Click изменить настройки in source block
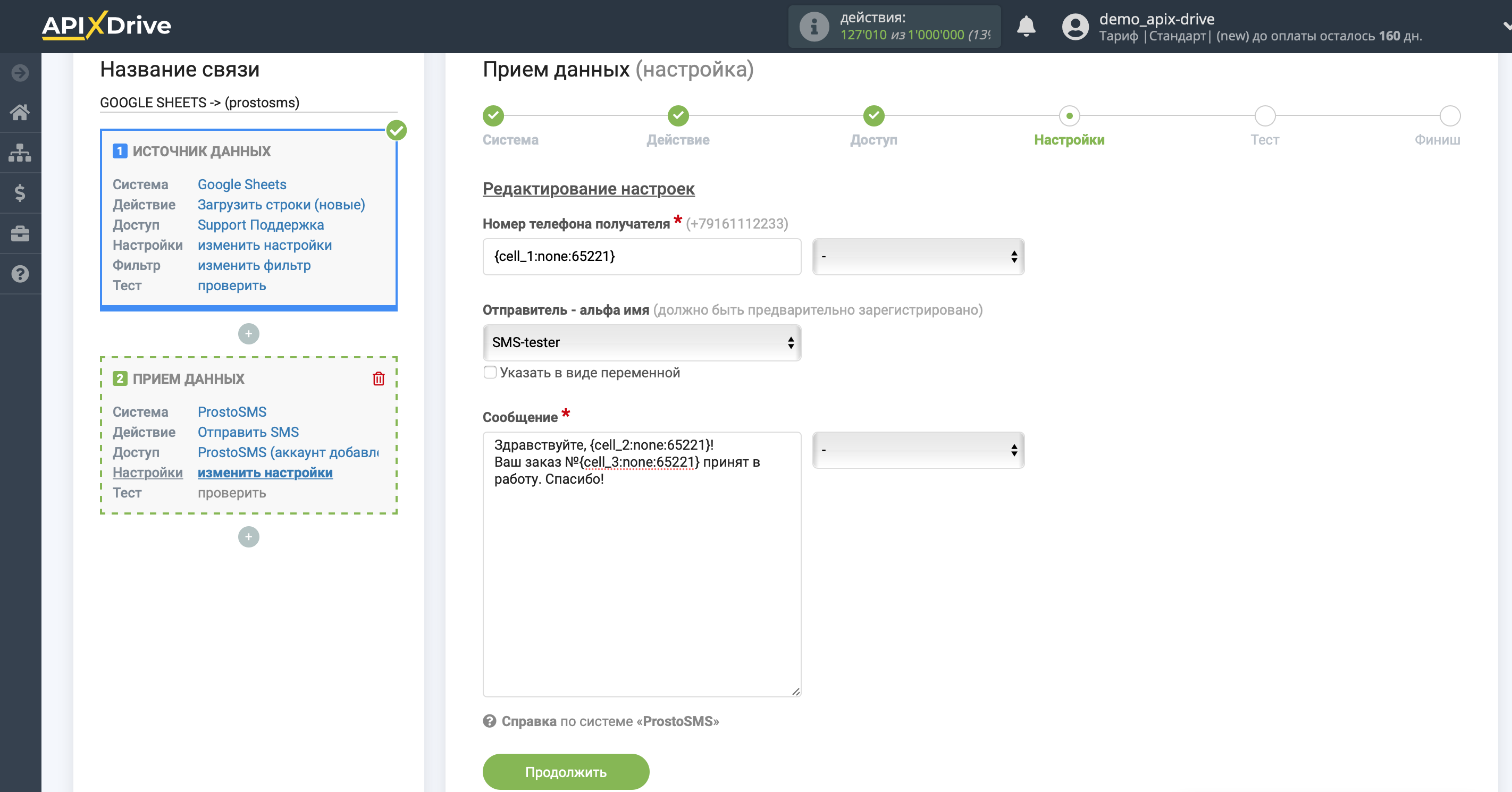The height and width of the screenshot is (792, 1512). 265,245
